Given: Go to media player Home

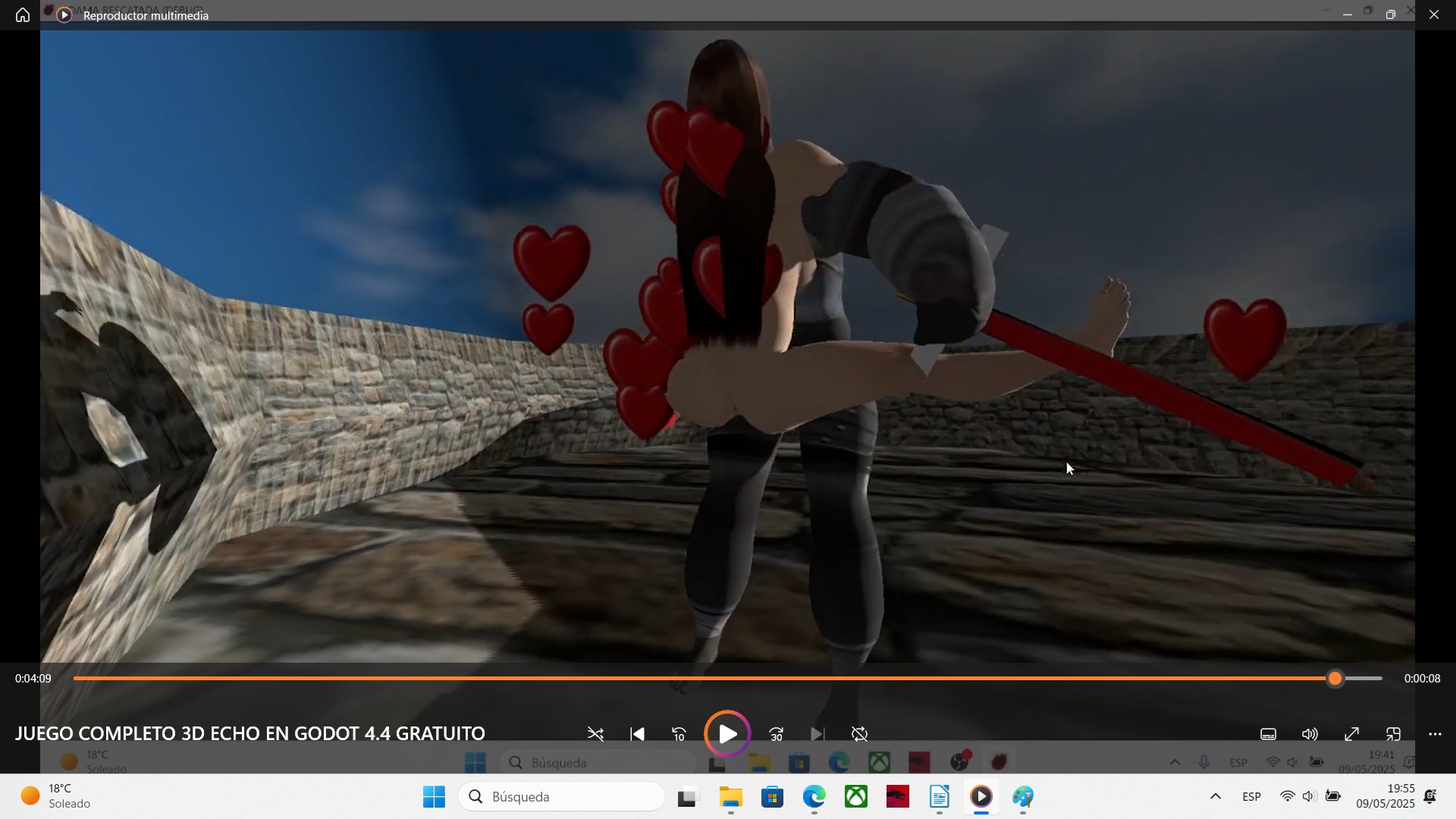Looking at the screenshot, I should (x=23, y=15).
